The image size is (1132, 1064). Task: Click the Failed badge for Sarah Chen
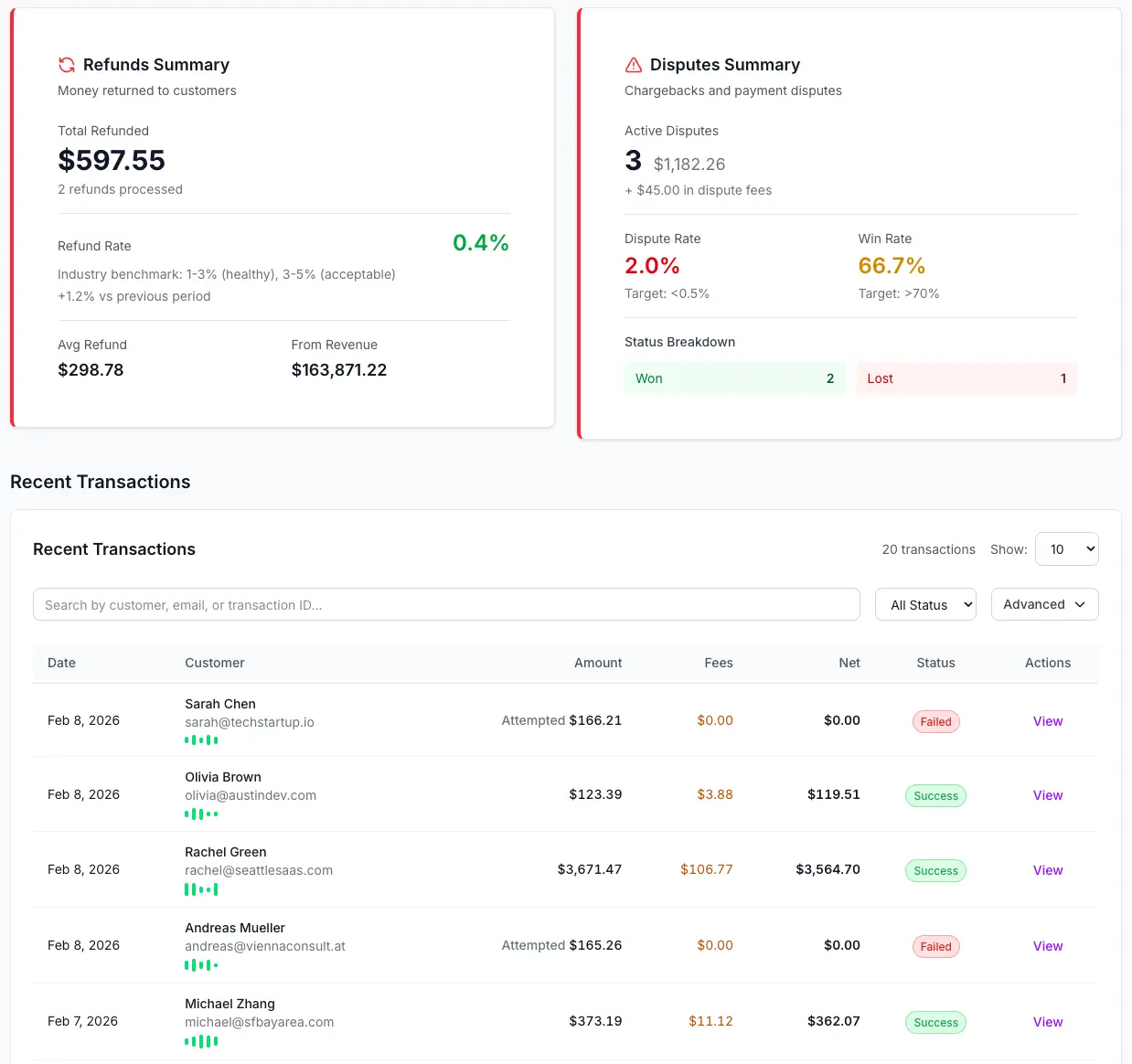935,722
